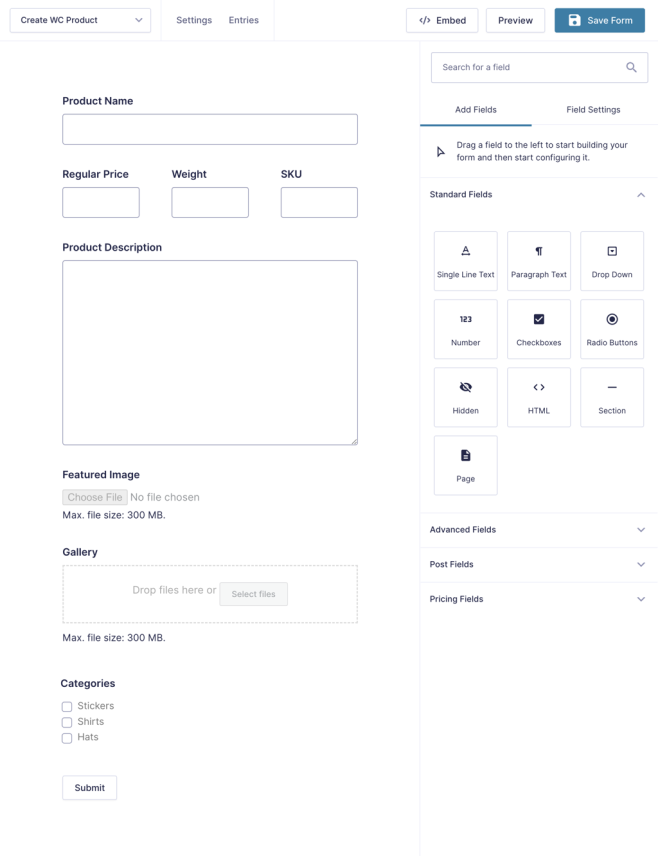Click the Regular Price input
This screenshot has height=856, width=658.
(100, 203)
